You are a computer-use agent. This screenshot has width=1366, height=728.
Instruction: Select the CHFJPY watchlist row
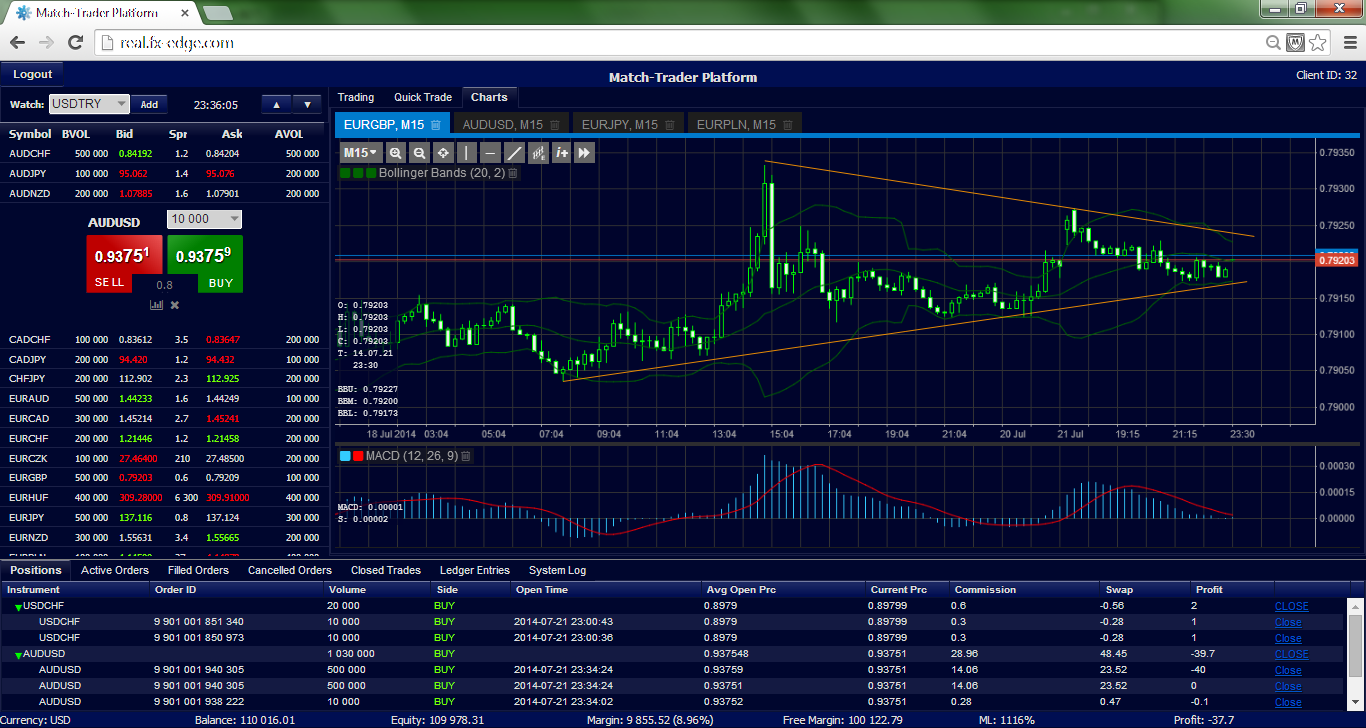(164, 379)
